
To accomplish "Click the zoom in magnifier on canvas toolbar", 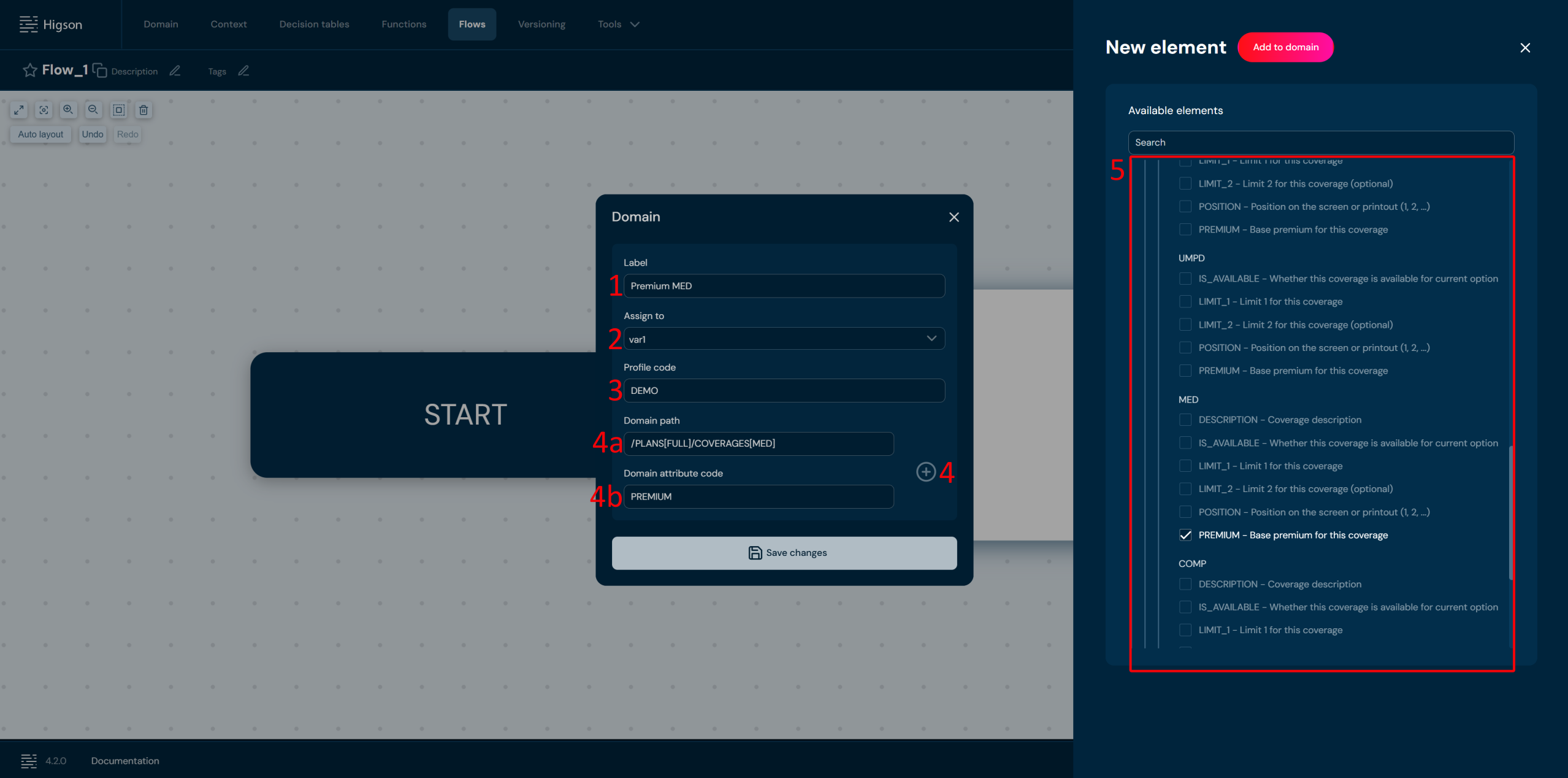I will (x=68, y=110).
